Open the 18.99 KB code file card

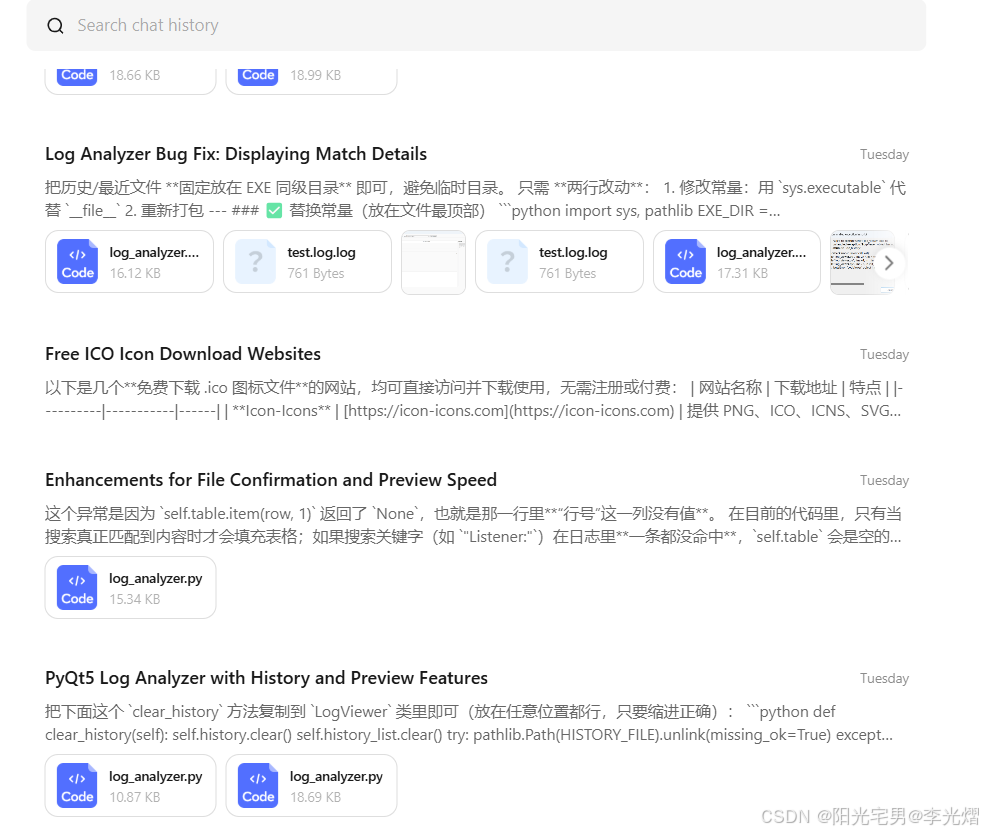[311, 80]
